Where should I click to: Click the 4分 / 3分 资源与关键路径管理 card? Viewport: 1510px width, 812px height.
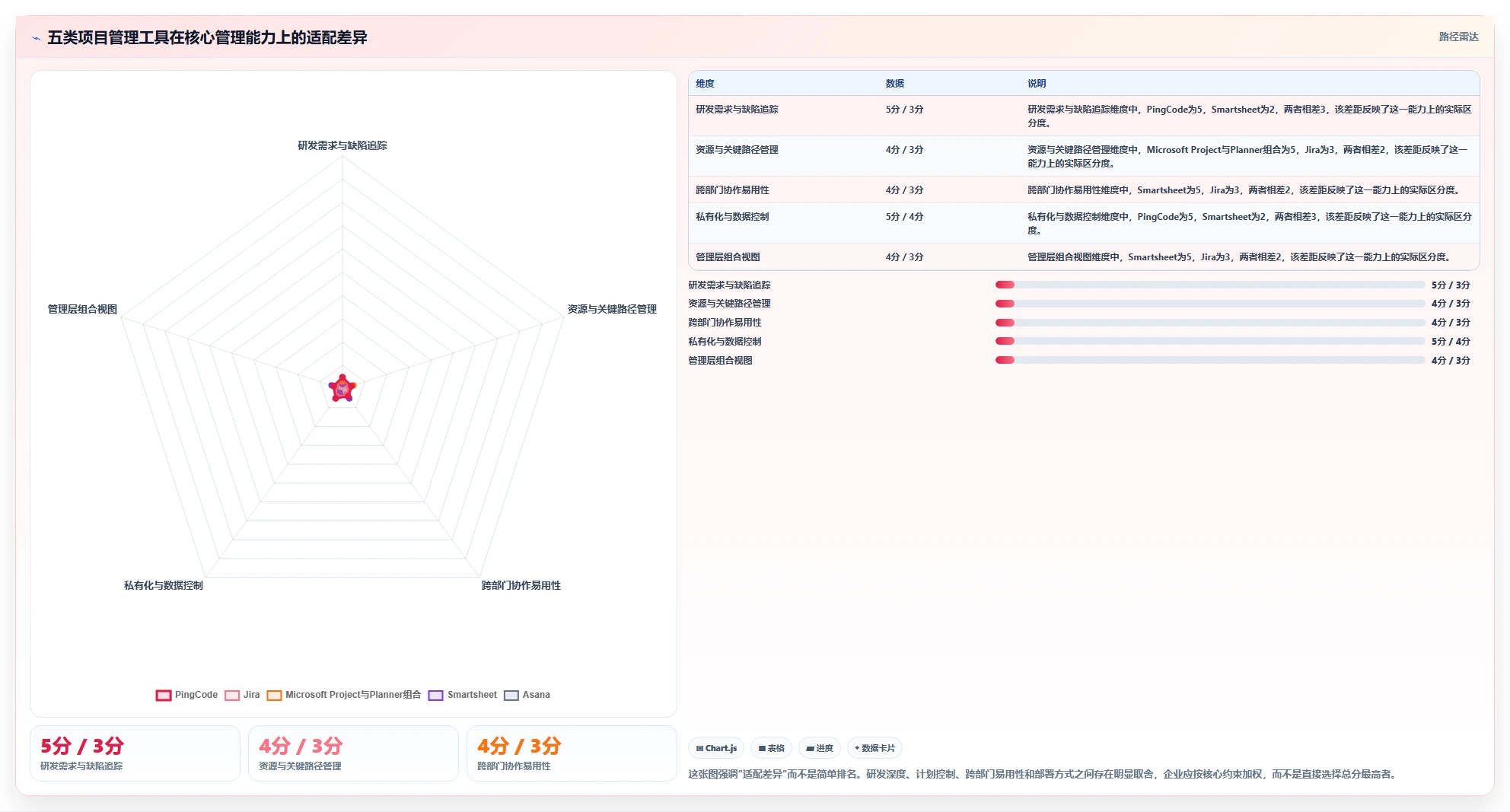point(353,753)
